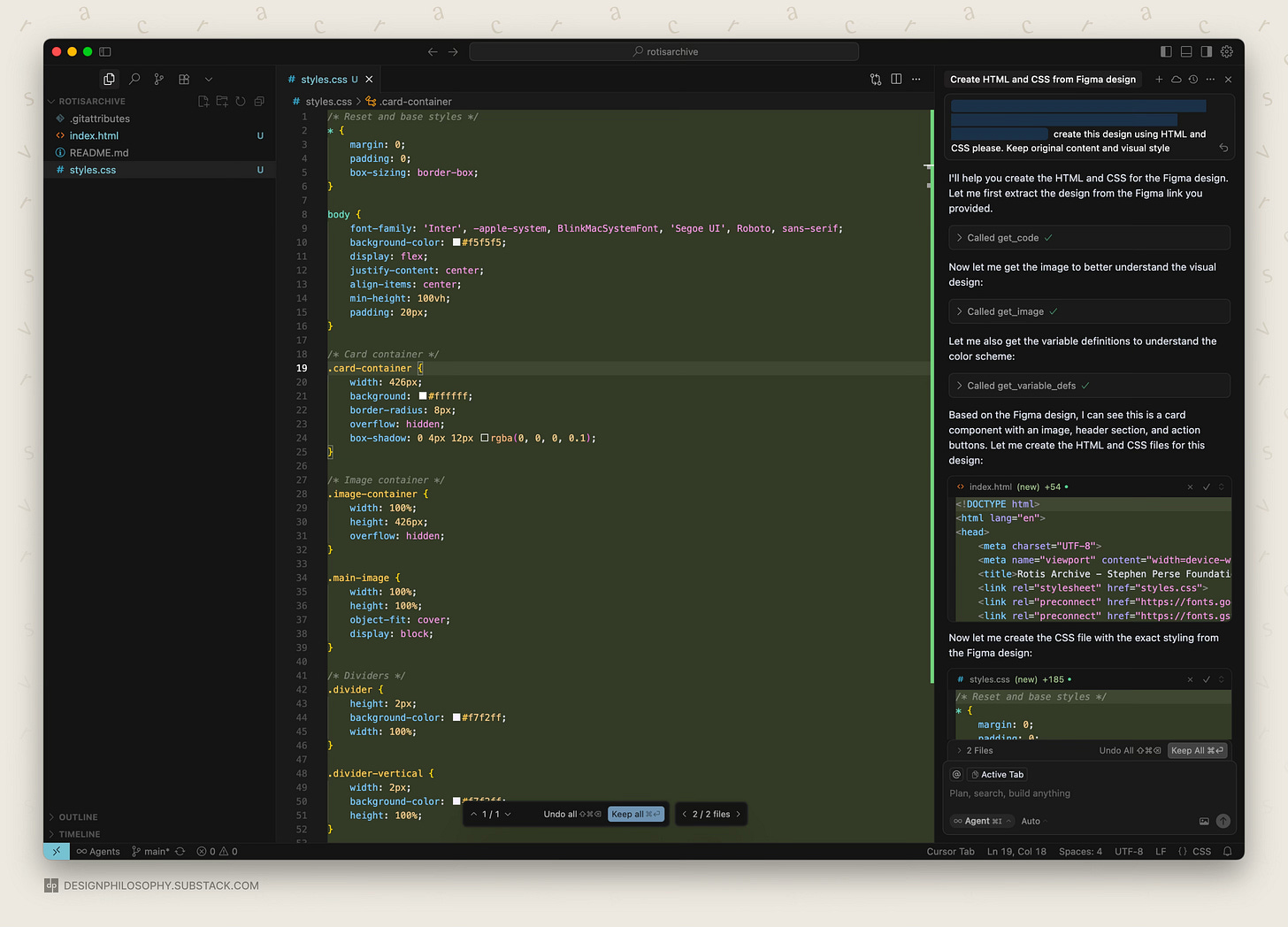The width and height of the screenshot is (1288, 927).
Task: Expand the 'Called get_code' tool call
Action: [1002, 238]
